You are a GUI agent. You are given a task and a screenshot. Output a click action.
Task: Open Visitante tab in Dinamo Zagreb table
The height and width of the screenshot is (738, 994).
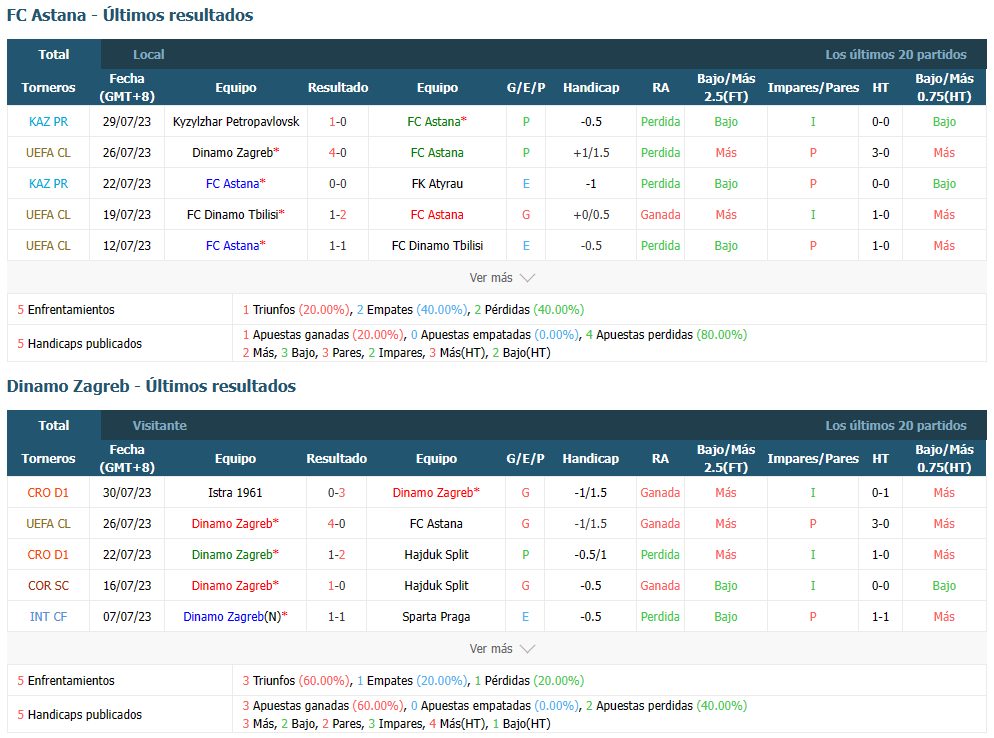(160, 425)
